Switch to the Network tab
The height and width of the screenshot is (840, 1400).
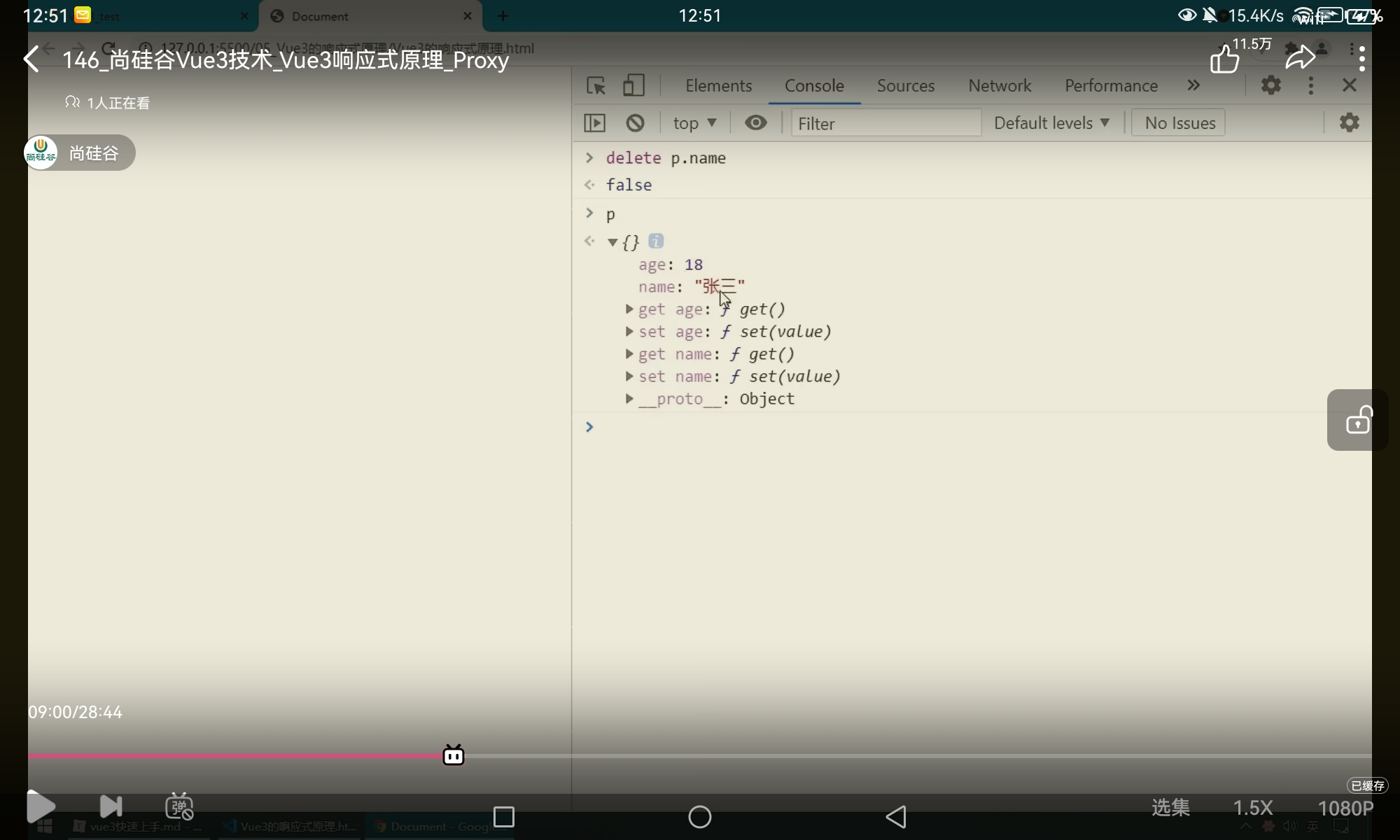(x=999, y=85)
